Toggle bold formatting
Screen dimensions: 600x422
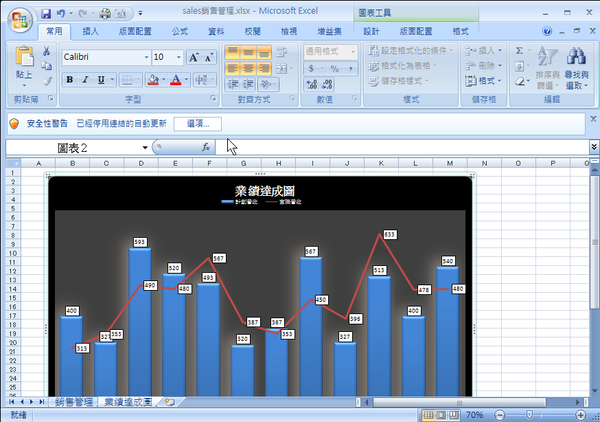coord(70,80)
